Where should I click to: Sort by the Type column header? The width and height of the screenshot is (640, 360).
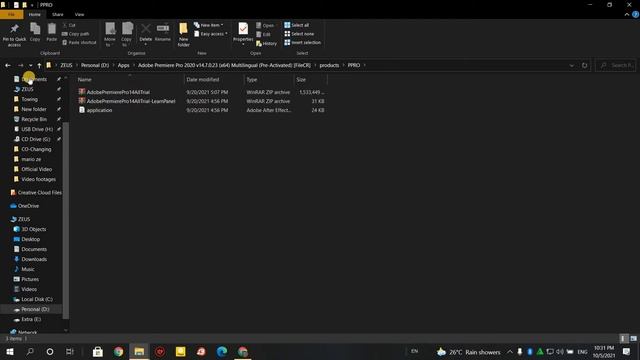[x=269, y=80]
